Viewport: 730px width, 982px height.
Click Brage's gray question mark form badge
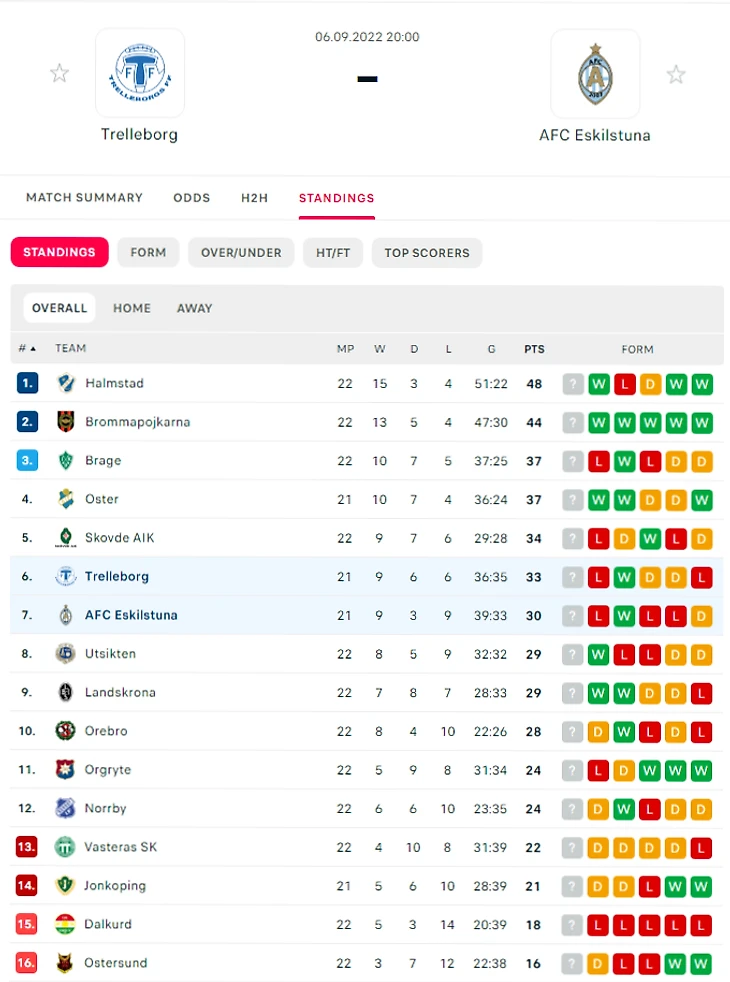573,461
